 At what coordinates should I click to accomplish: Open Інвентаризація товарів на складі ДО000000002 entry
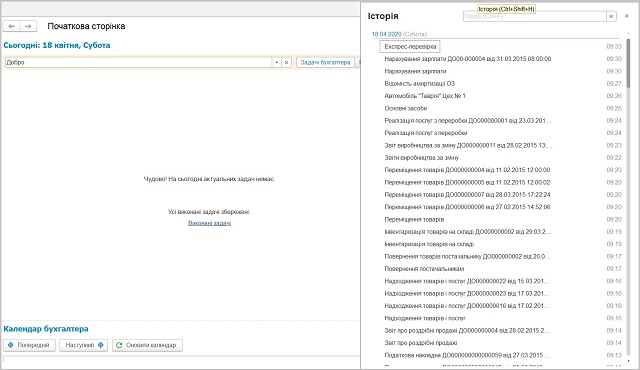468,232
